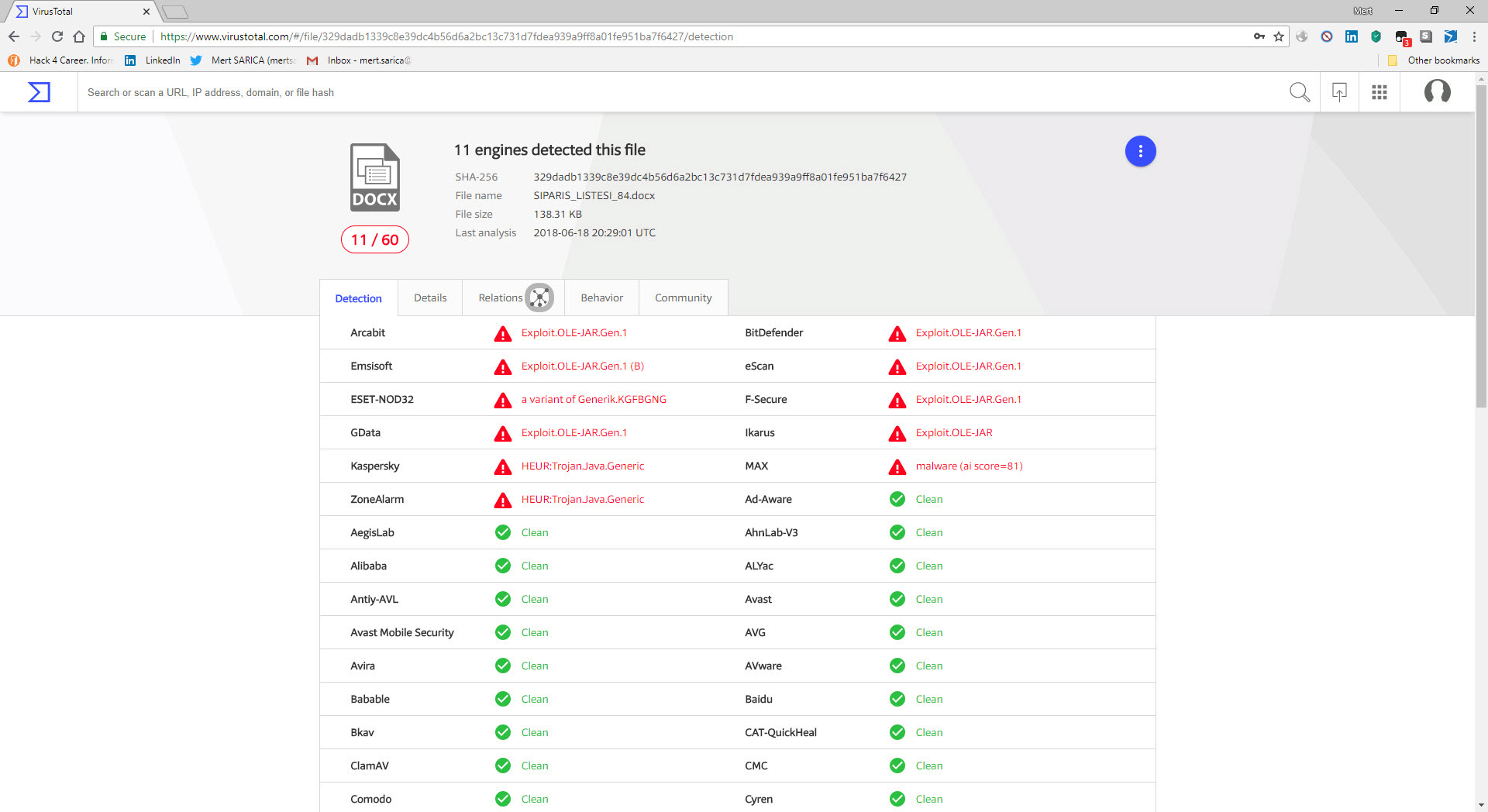Click the VirusTotal sigma logo
The height and width of the screenshot is (812, 1488).
click(x=39, y=92)
